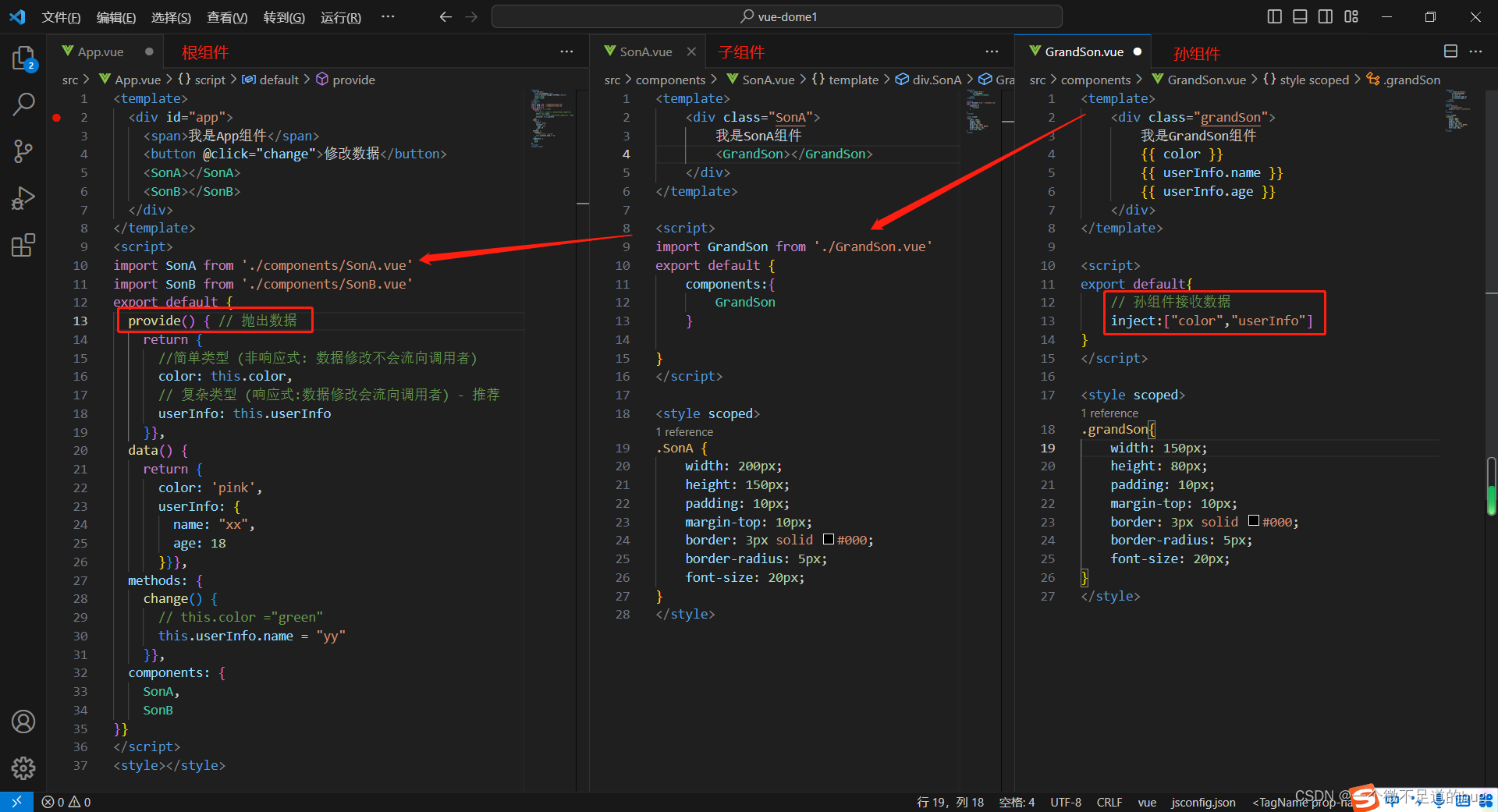1498x812 pixels.
Task: Open the Selection menu
Action: [171, 17]
